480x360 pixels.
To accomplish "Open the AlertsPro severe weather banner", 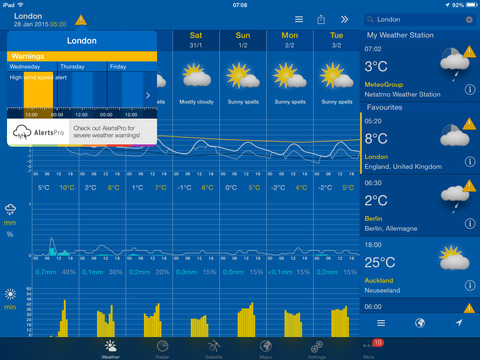I will pos(82,132).
